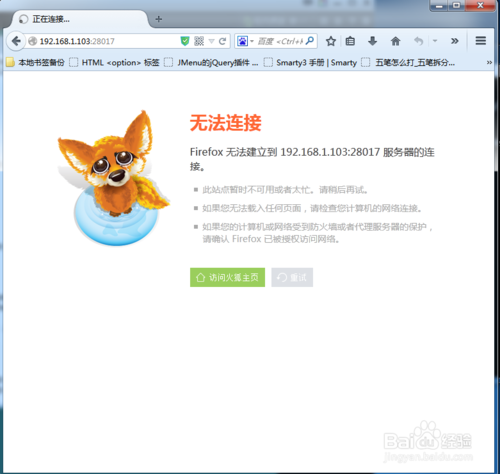Minimize the Firefox window
Image resolution: width=500 pixels, height=474 pixels.
439,6
